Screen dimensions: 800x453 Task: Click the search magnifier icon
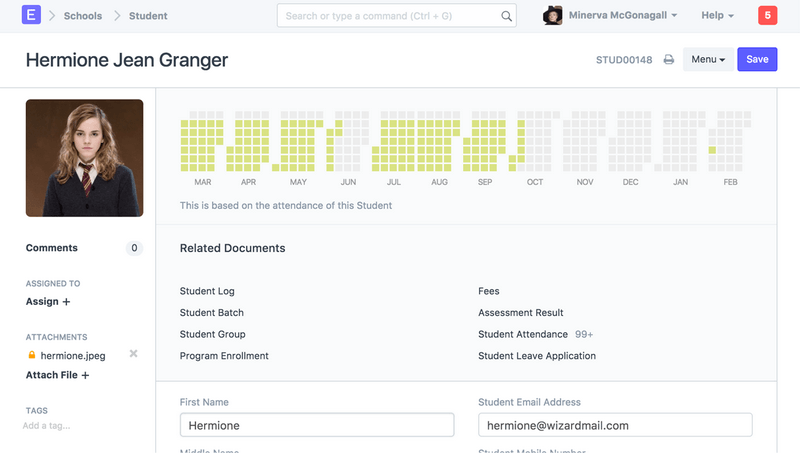tap(507, 16)
